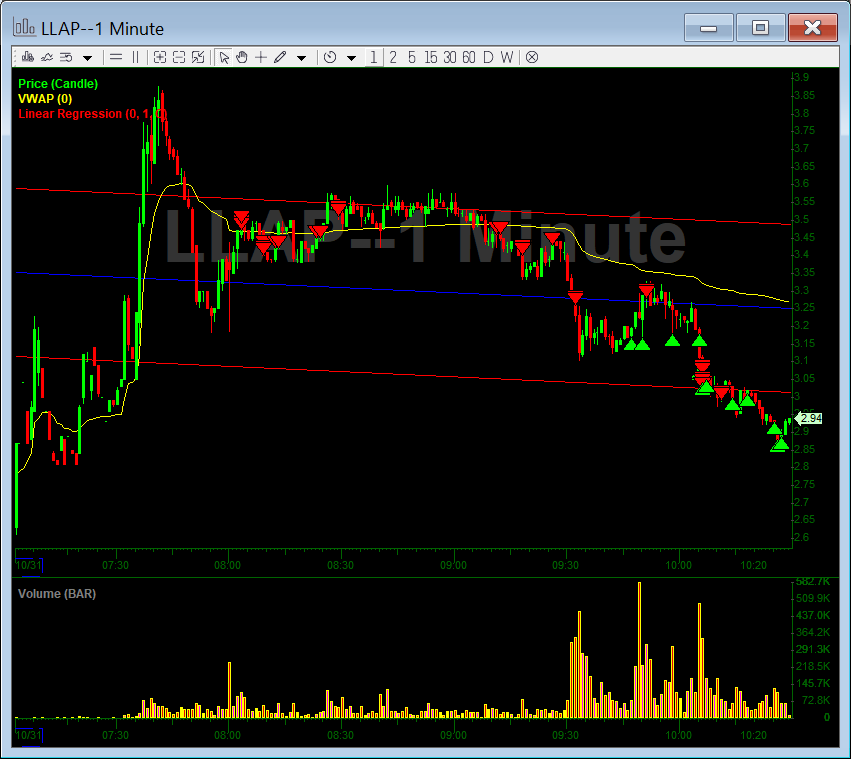Open the chart style dropdown arrow
The height and width of the screenshot is (759, 851).
click(87, 57)
